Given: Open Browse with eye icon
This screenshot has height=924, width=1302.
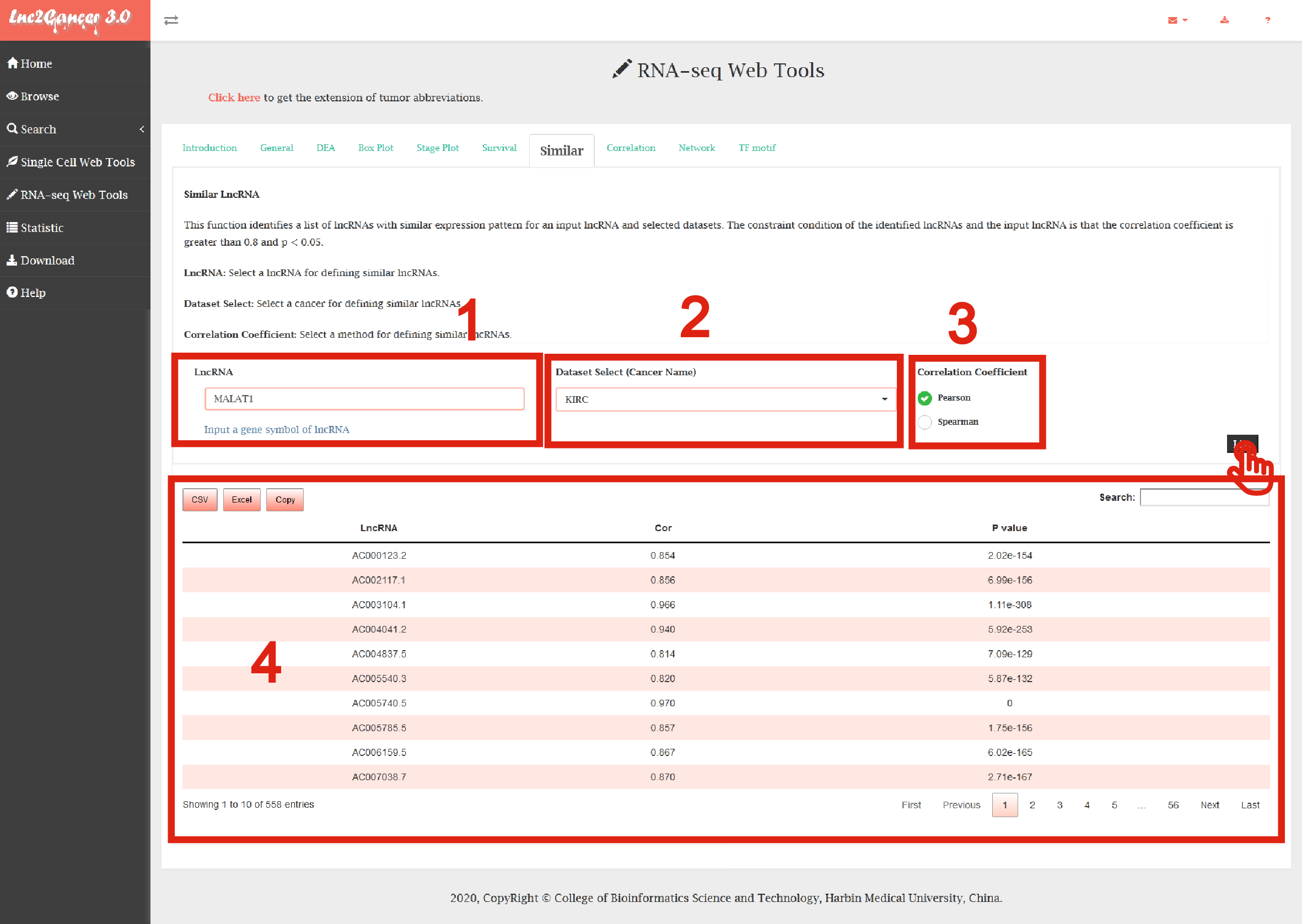Looking at the screenshot, I should pyautogui.click(x=39, y=96).
